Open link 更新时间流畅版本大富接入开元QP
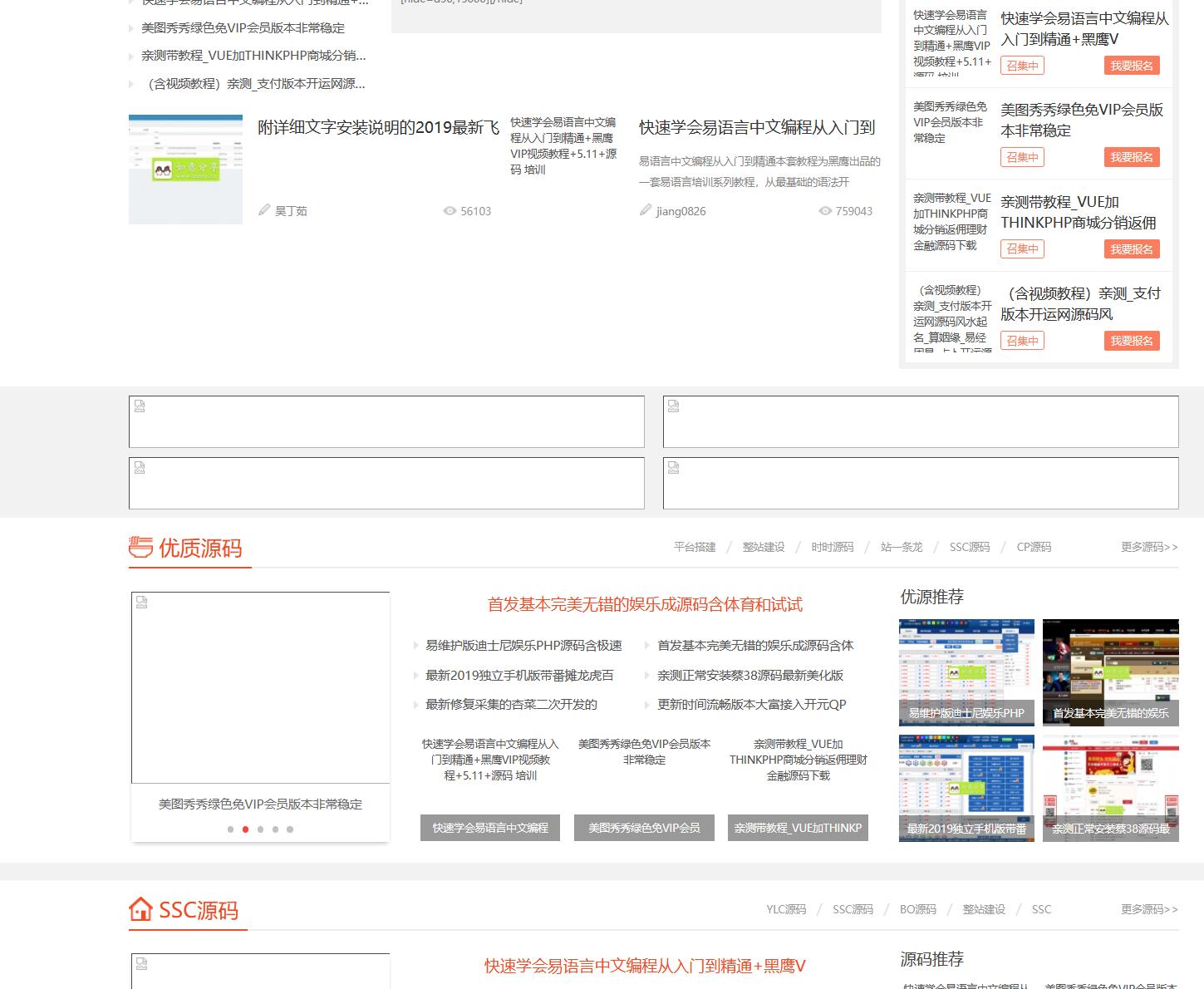Image resolution: width=1204 pixels, height=989 pixels. (752, 705)
